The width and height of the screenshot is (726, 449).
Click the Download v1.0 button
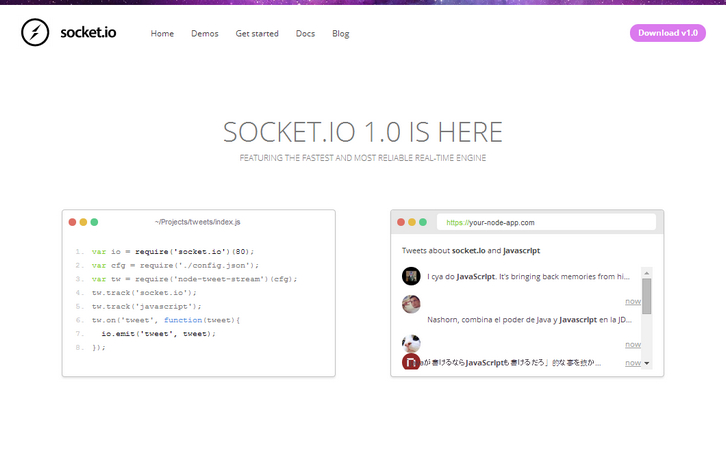point(668,33)
